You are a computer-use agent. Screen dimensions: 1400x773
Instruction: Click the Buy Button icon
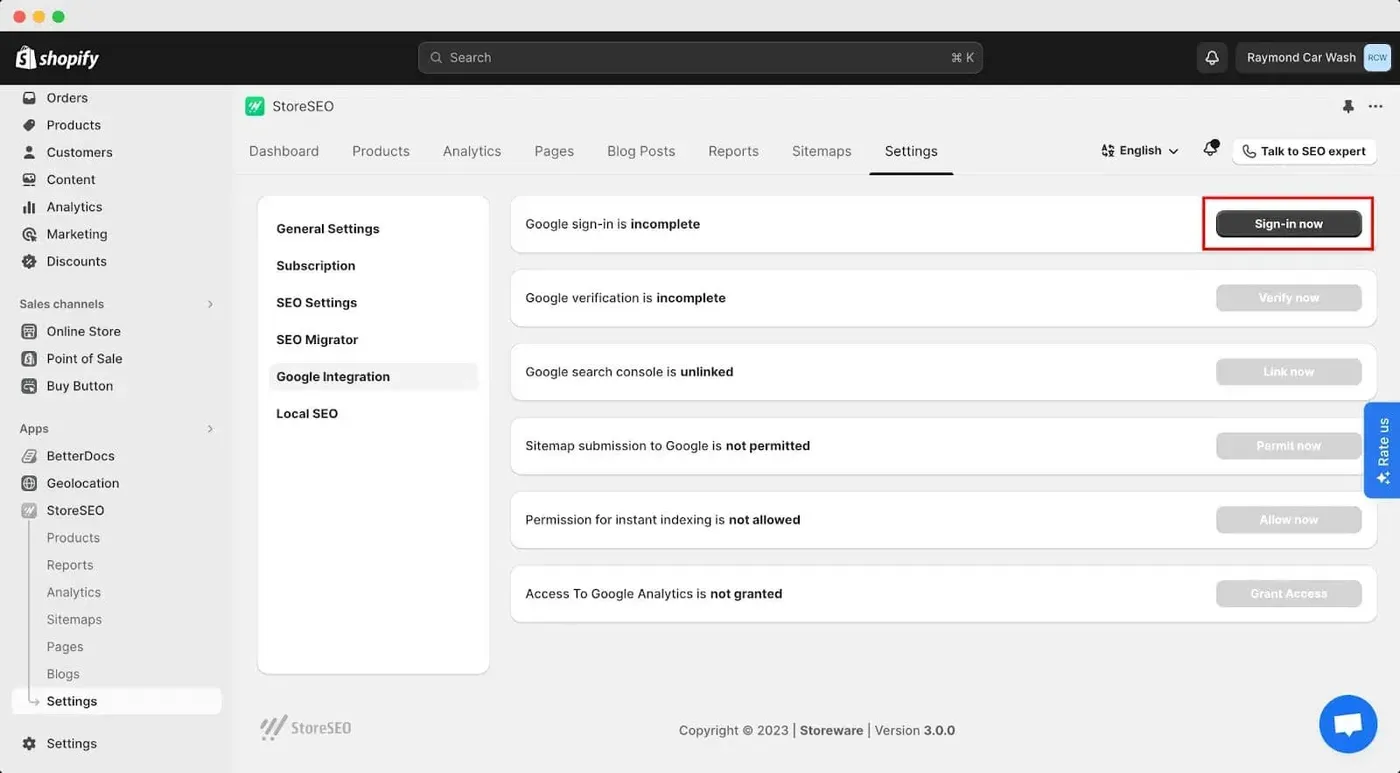[x=29, y=386]
